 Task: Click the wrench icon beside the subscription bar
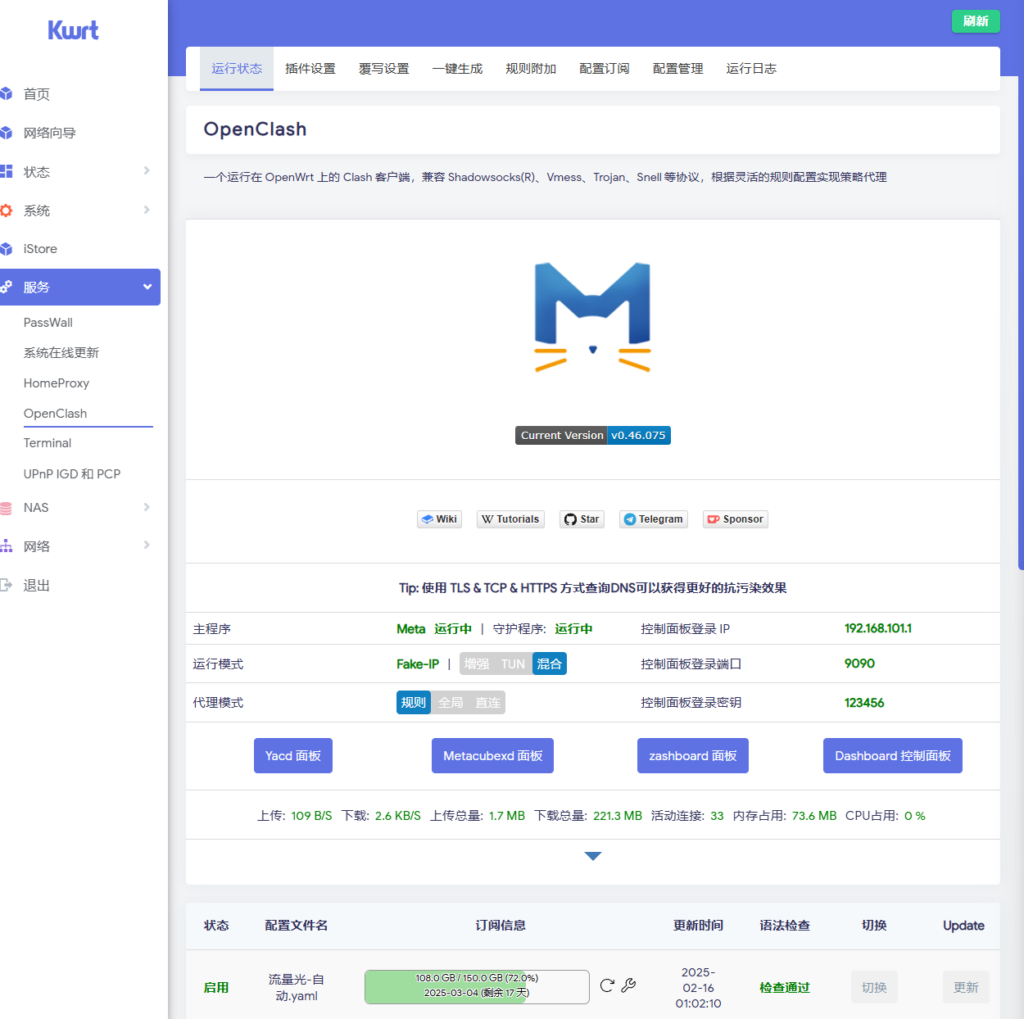[629, 985]
